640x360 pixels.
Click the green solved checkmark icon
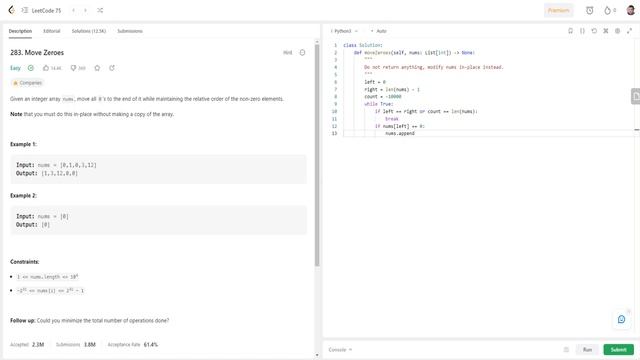click(31, 68)
